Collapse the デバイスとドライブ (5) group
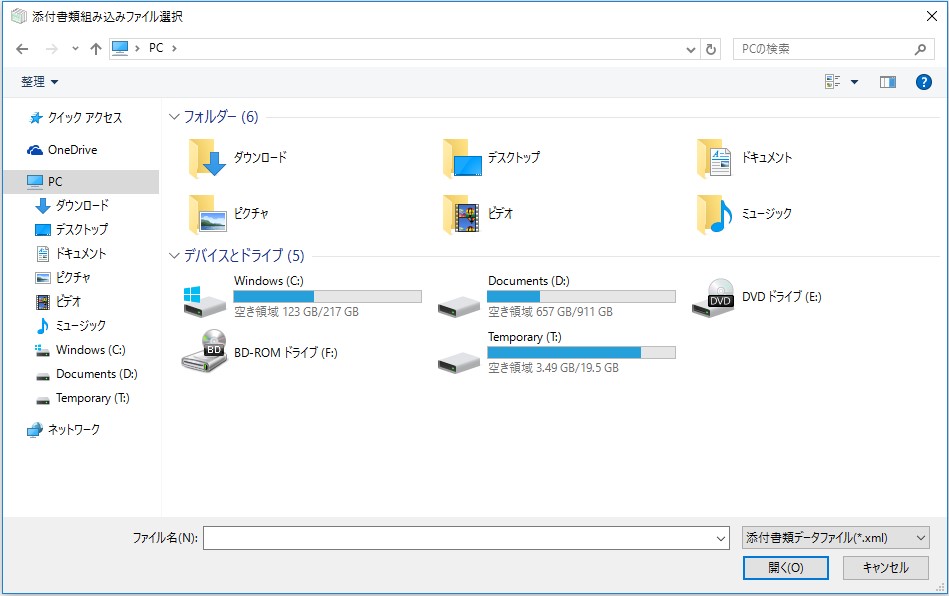This screenshot has height=596, width=949. pos(174,256)
